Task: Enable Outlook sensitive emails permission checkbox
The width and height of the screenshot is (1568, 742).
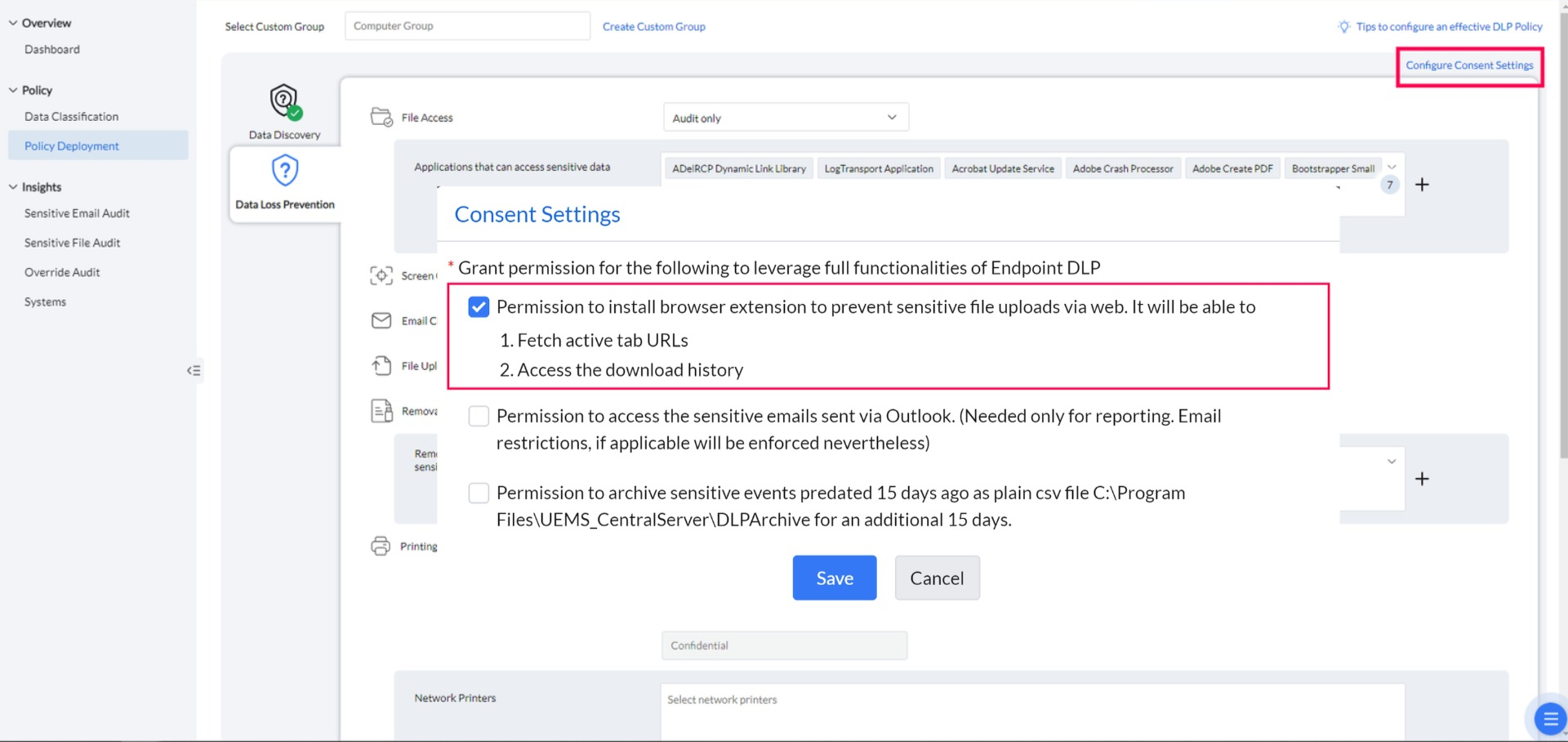Action: click(x=479, y=417)
